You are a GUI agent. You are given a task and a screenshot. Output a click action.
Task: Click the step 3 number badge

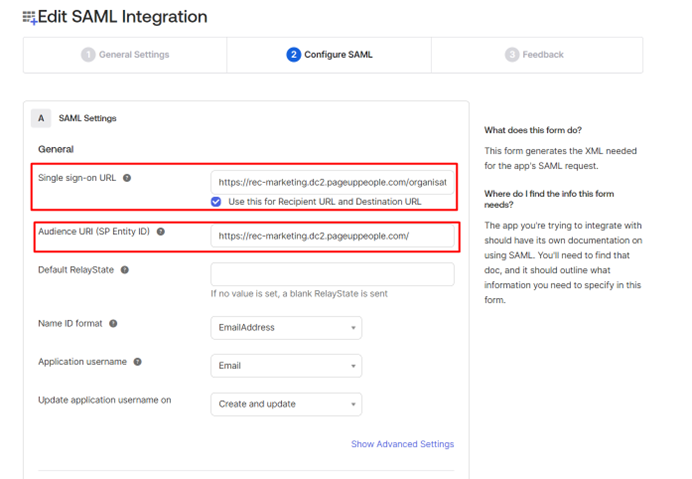pyautogui.click(x=512, y=55)
